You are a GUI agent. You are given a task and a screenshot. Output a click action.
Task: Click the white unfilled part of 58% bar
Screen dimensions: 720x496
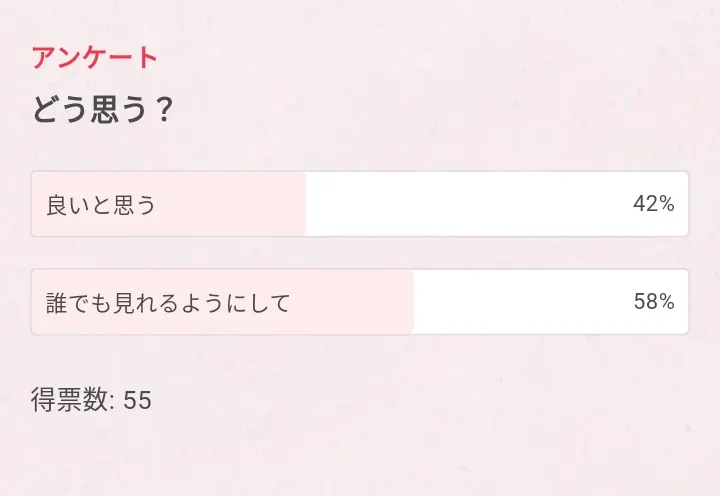pyautogui.click(x=520, y=302)
